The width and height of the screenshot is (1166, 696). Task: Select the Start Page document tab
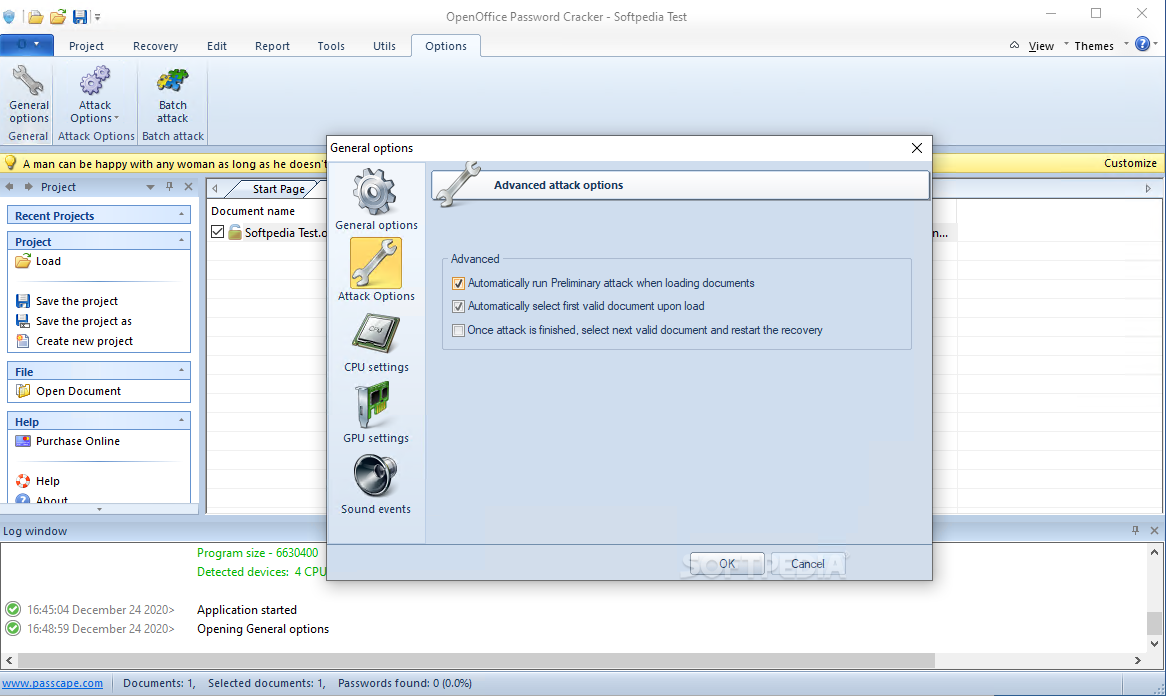point(278,189)
